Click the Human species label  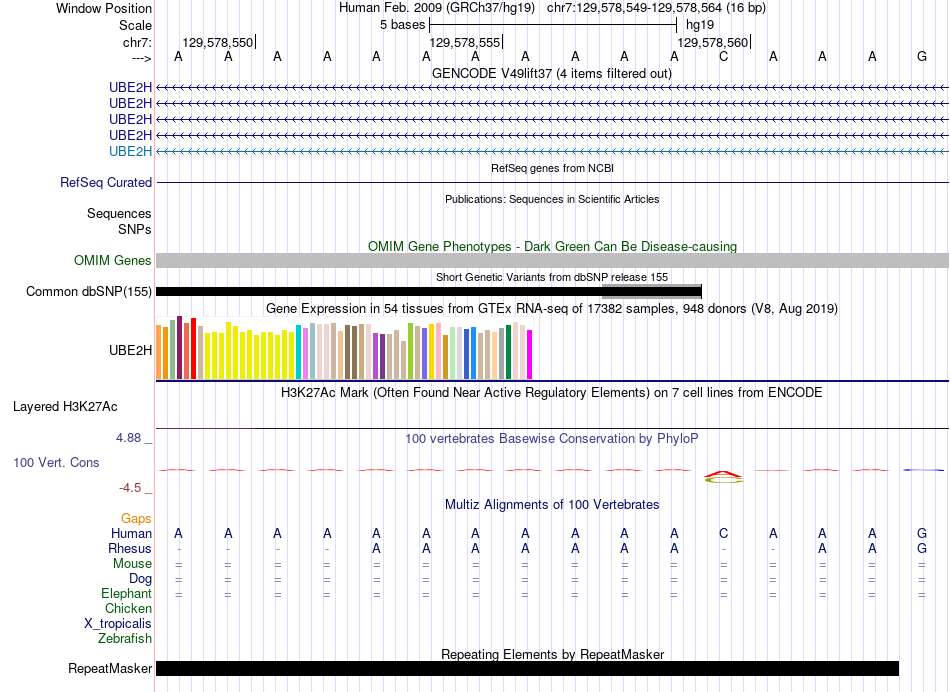[x=131, y=533]
